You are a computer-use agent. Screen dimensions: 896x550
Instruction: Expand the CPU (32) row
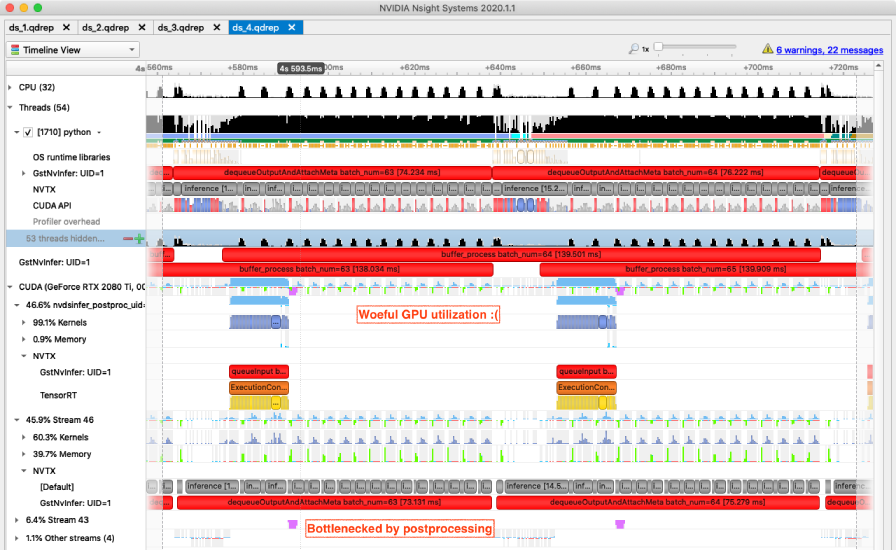[10, 87]
